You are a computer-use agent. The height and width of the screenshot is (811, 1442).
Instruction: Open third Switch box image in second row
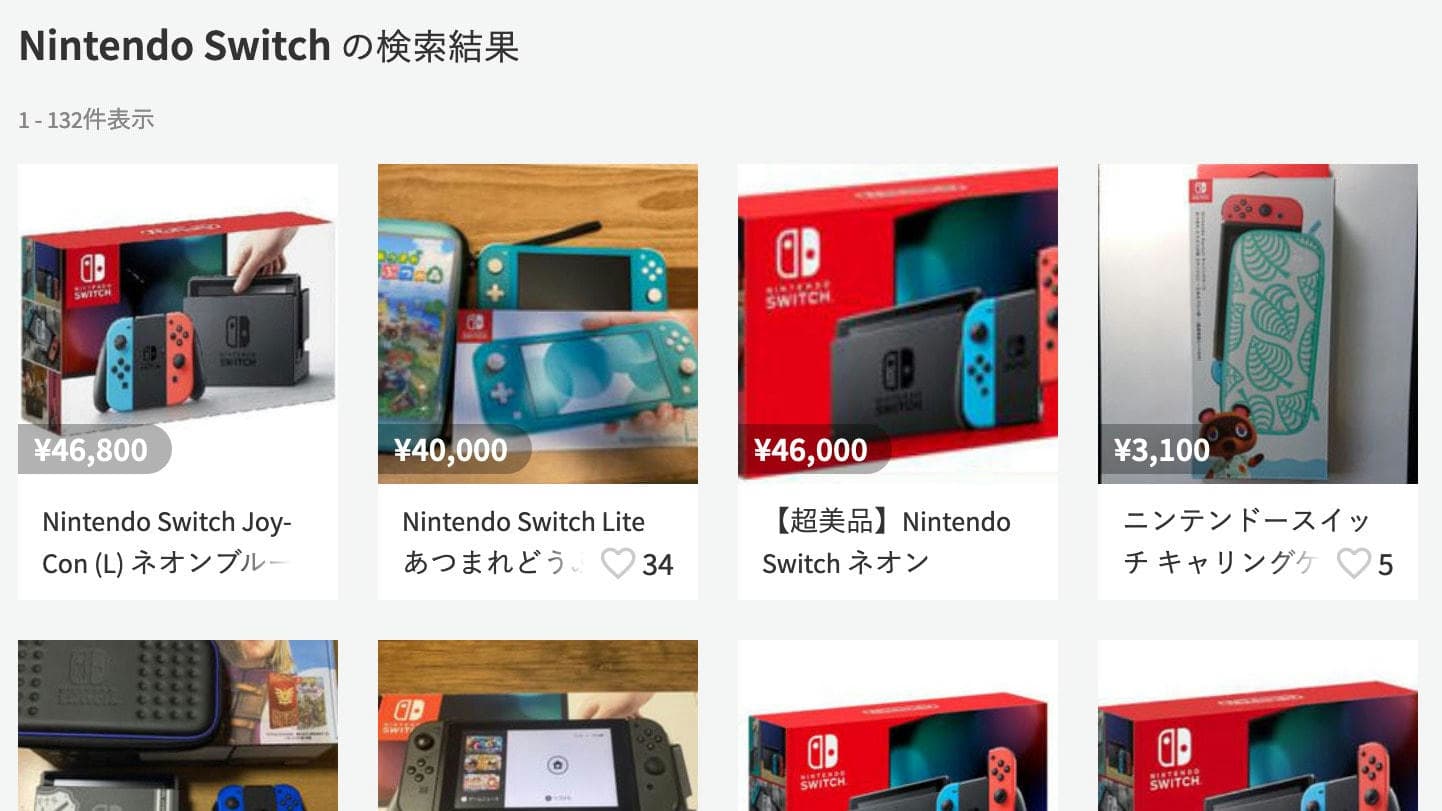(898, 726)
